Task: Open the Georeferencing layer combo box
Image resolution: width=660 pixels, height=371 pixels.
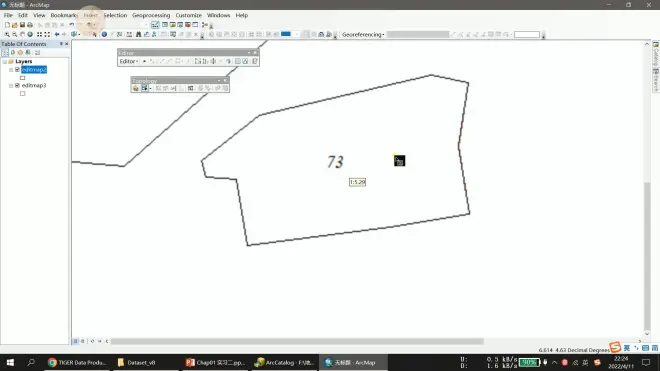Action: pos(418,35)
